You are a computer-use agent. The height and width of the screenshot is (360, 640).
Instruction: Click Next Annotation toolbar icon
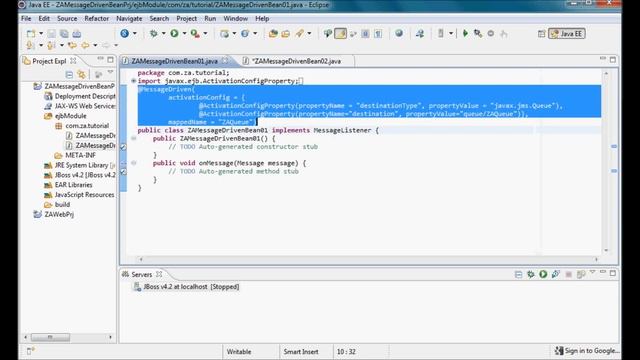(30, 45)
